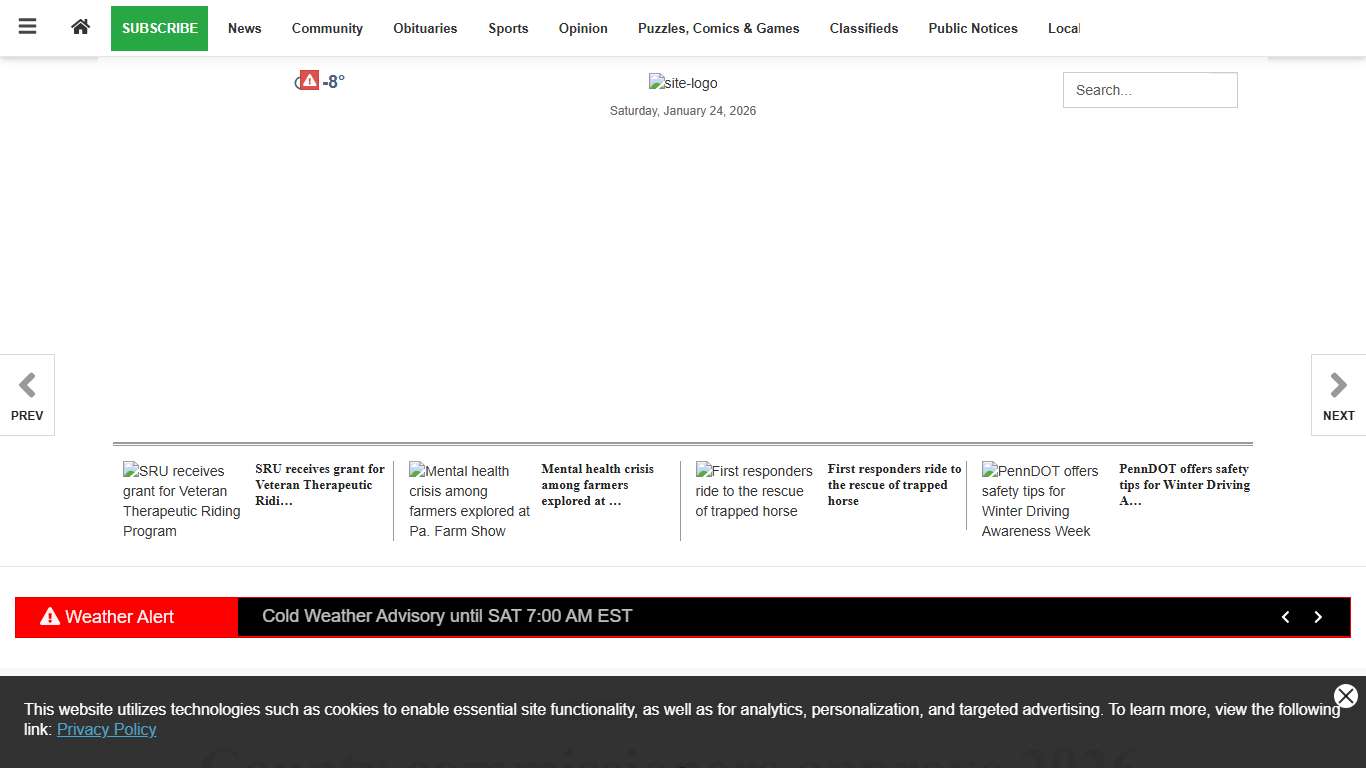Screen dimensions: 1366x768
Task: Click the weather alert temperature icon
Action: coord(310,81)
